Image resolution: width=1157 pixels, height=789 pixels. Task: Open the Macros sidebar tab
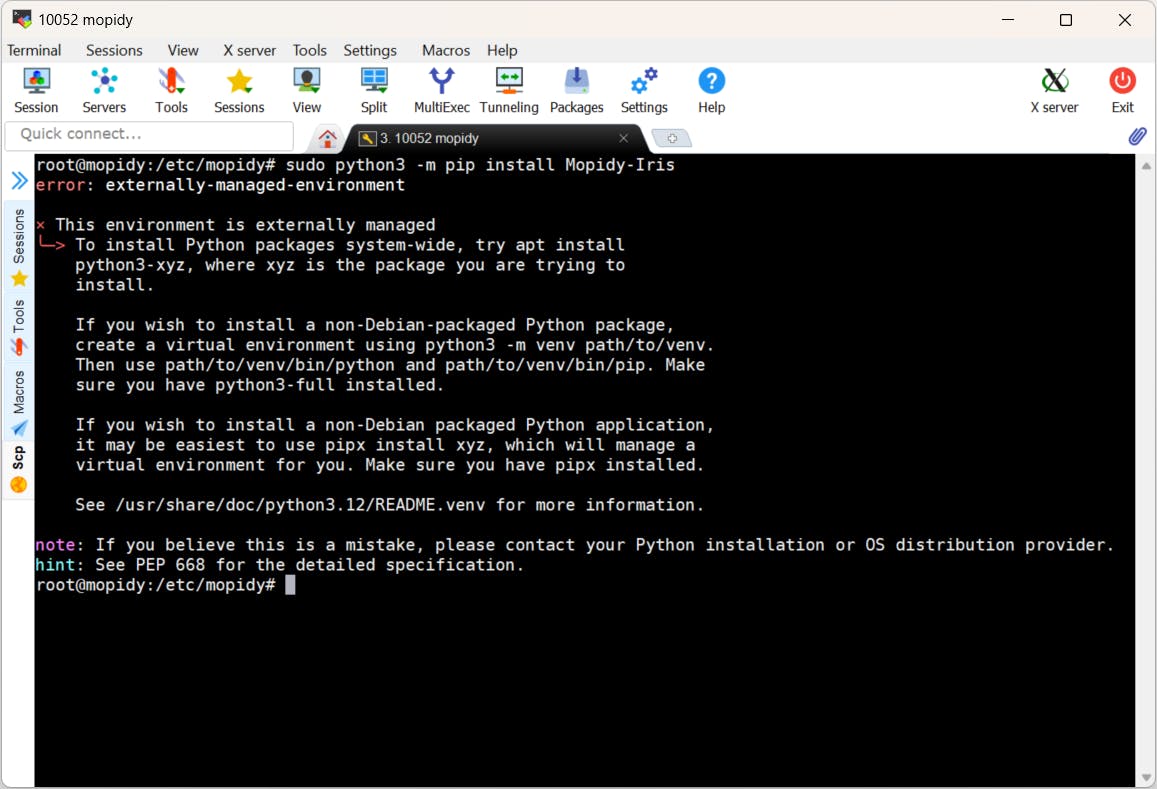pos(19,402)
